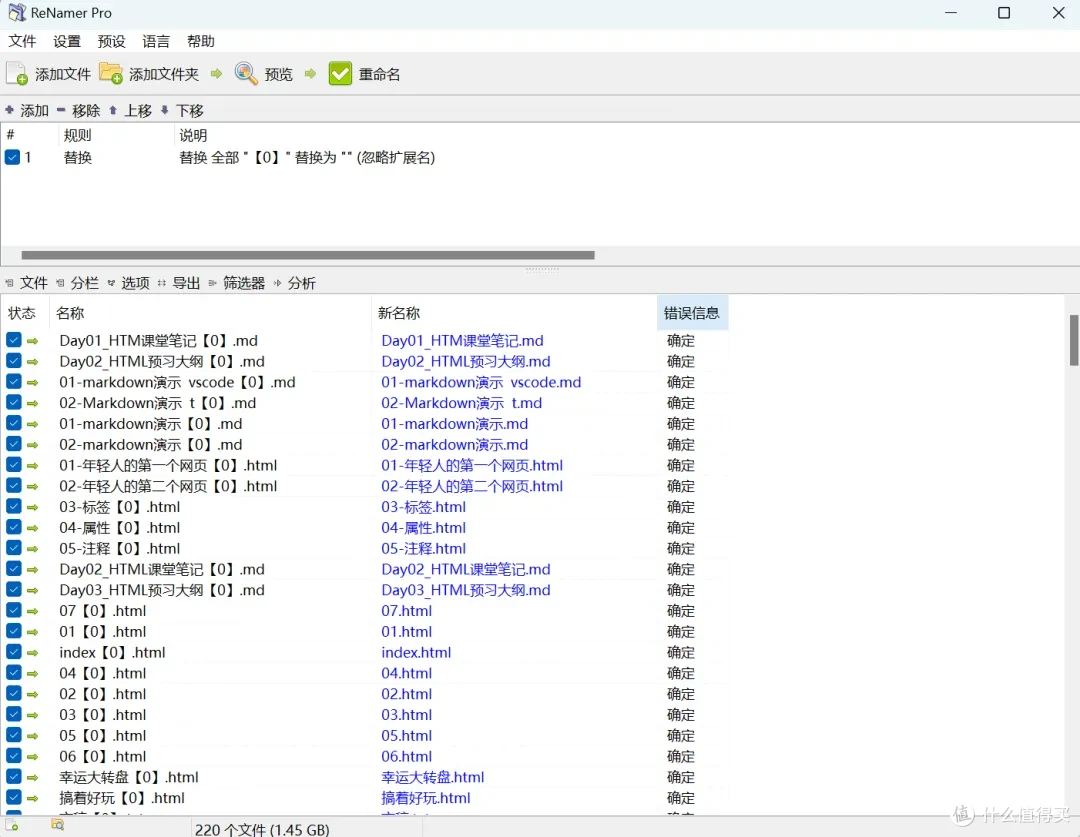Image resolution: width=1080 pixels, height=837 pixels.
Task: Uncheck rule 1 替换 checkbox
Action: (x=12, y=157)
